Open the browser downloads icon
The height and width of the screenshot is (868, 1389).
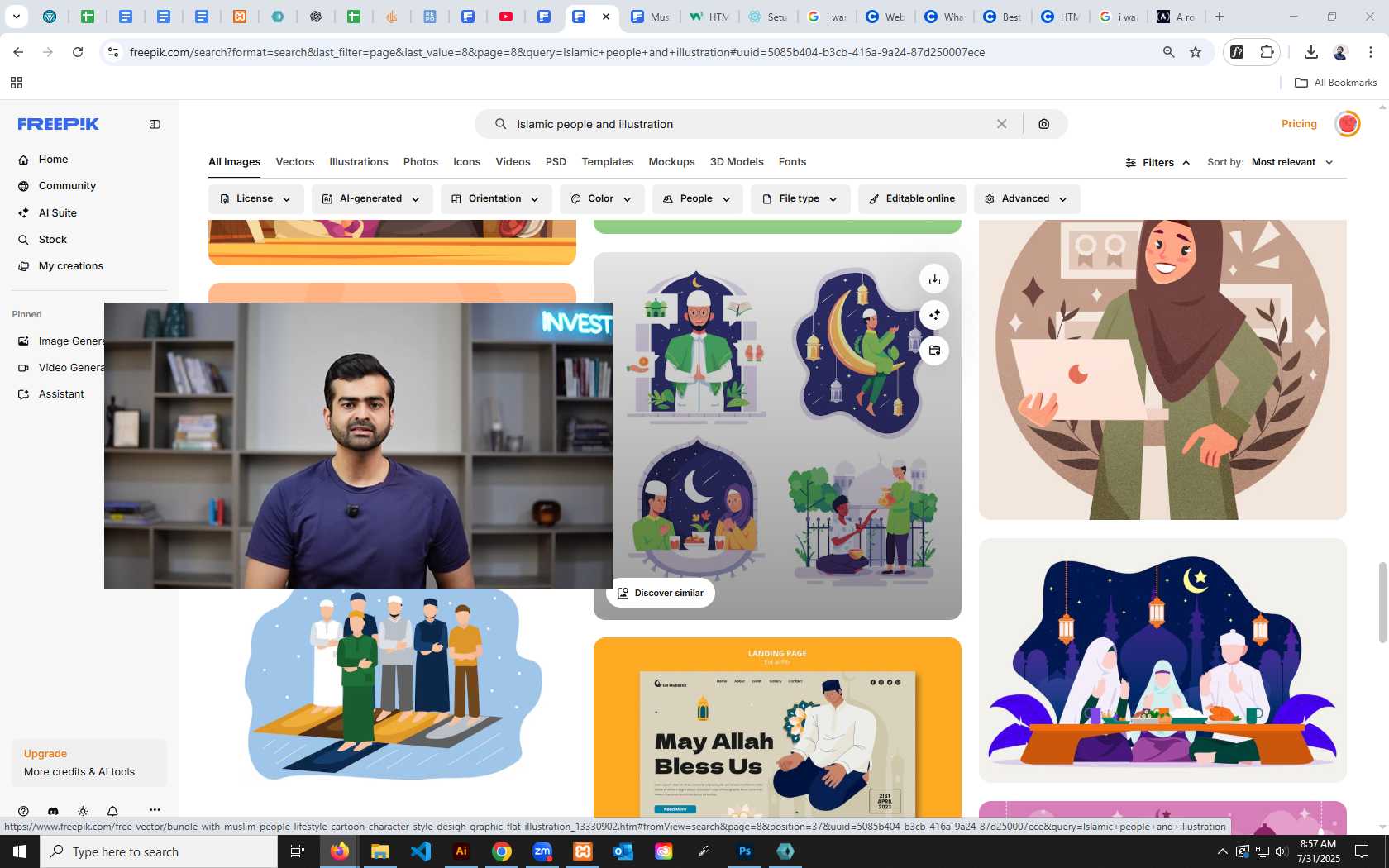(x=1310, y=52)
